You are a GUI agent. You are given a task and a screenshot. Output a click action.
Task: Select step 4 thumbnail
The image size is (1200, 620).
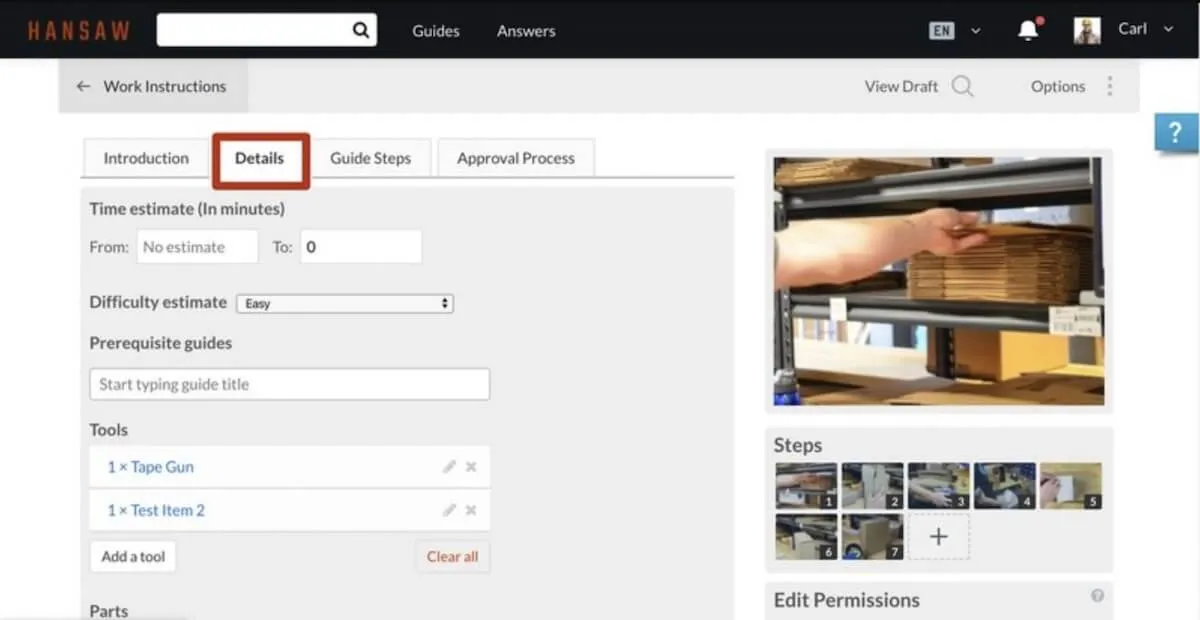tap(1005, 486)
